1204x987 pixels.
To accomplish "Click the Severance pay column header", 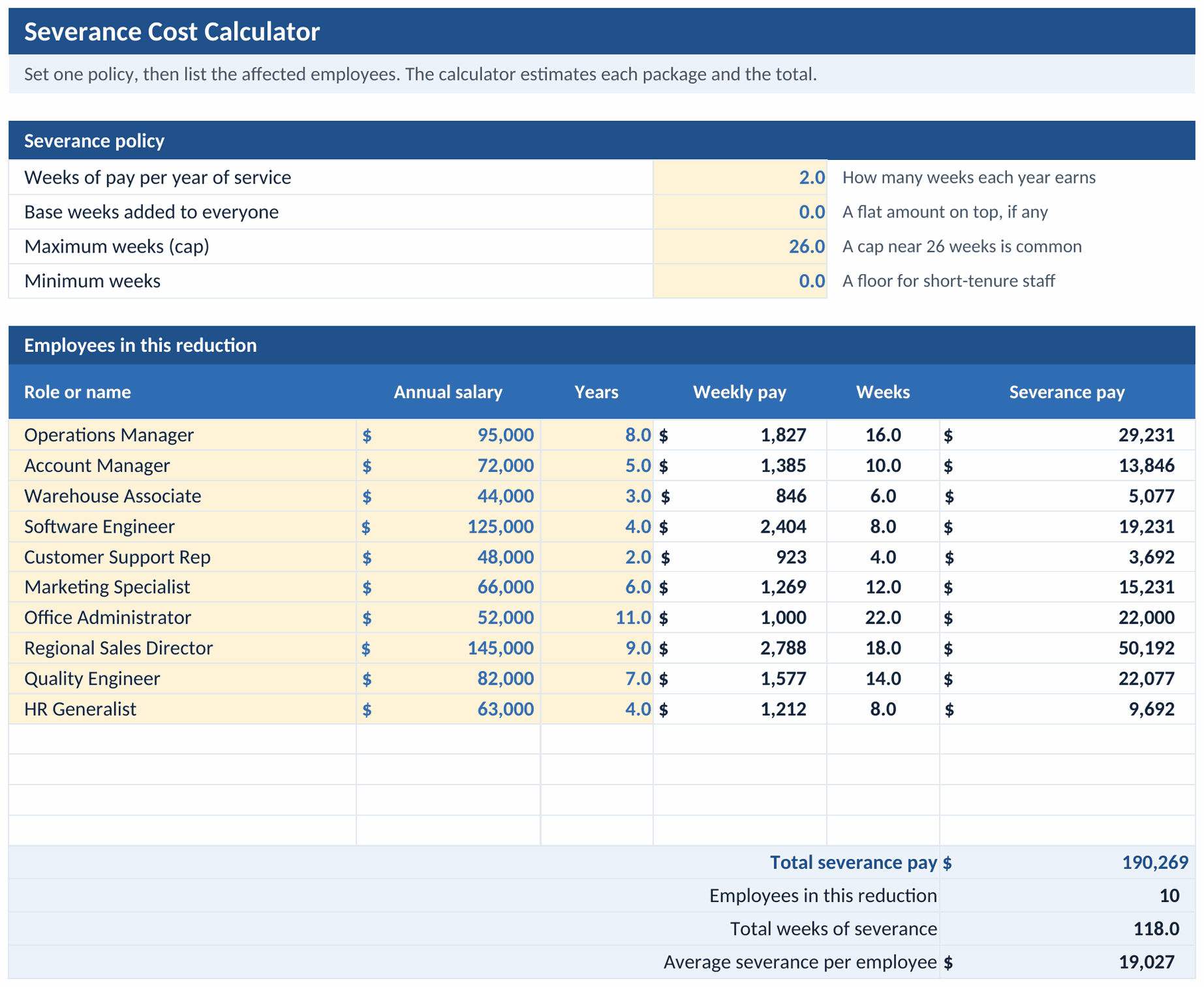I will coord(1068,392).
